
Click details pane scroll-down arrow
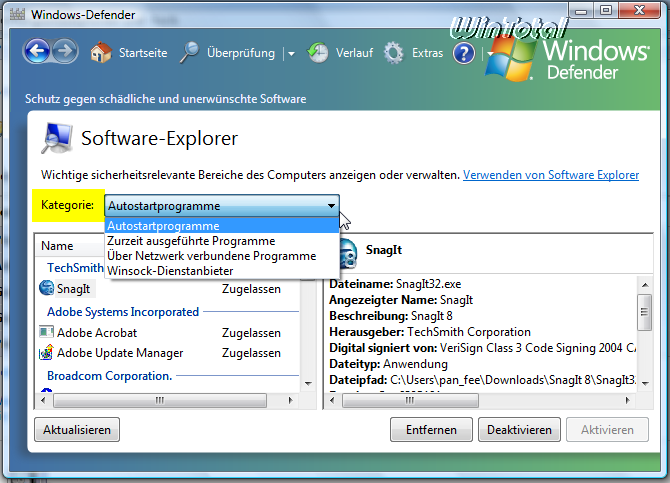645,383
